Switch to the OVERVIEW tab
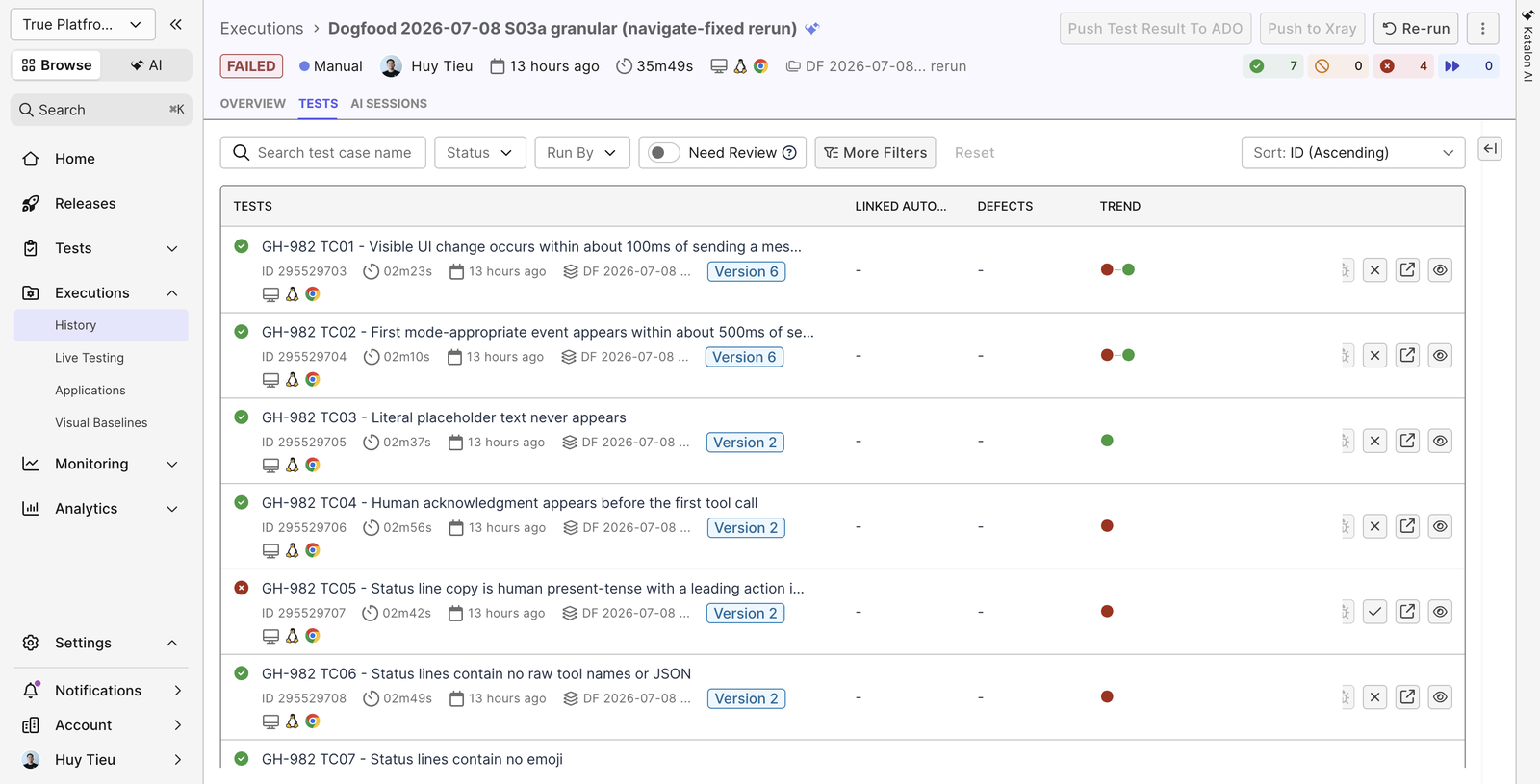 [x=253, y=104]
